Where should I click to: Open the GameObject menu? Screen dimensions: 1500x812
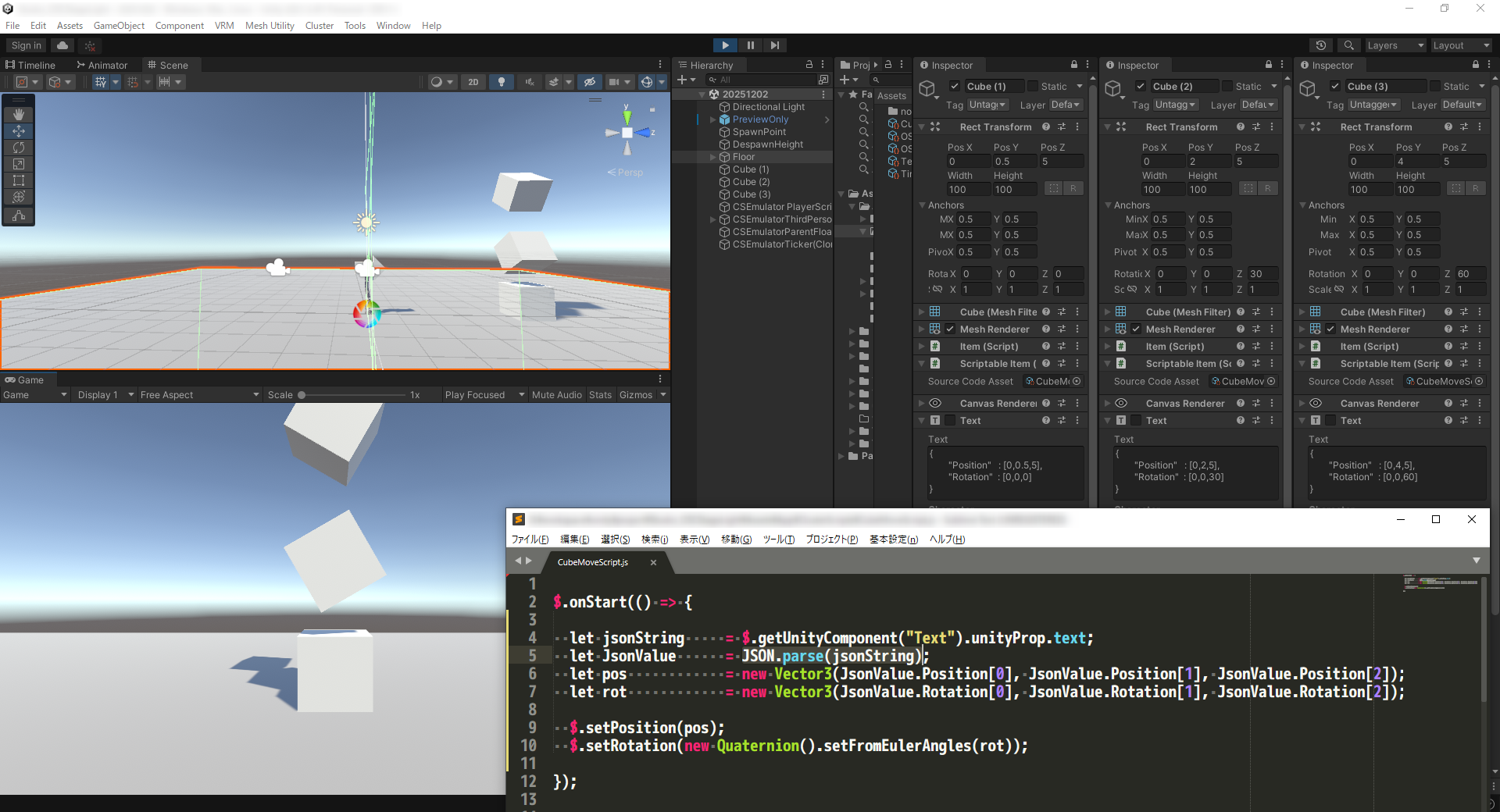(x=119, y=26)
